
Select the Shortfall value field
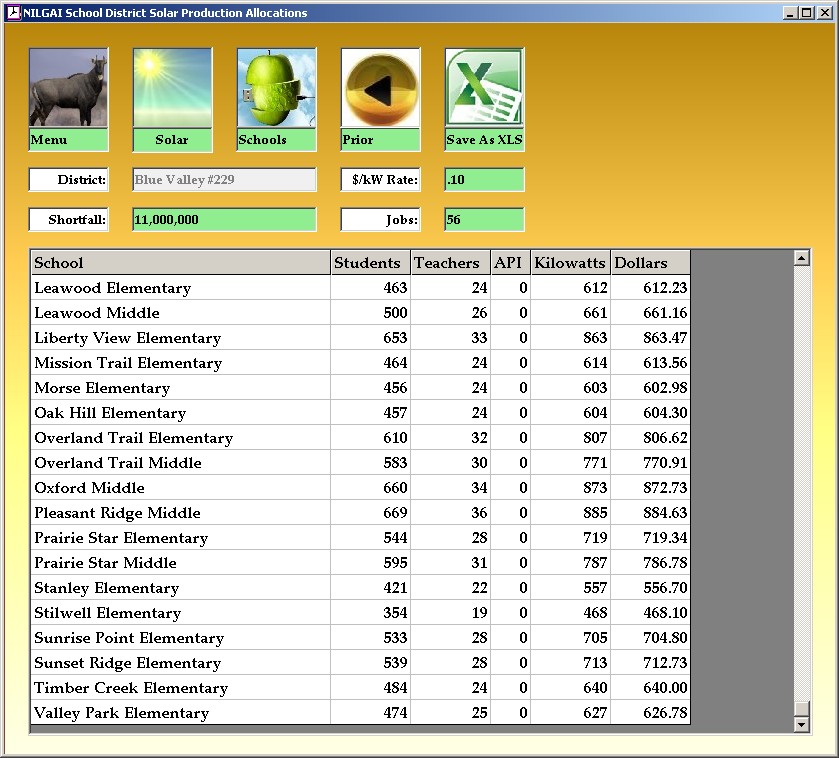tap(224, 220)
